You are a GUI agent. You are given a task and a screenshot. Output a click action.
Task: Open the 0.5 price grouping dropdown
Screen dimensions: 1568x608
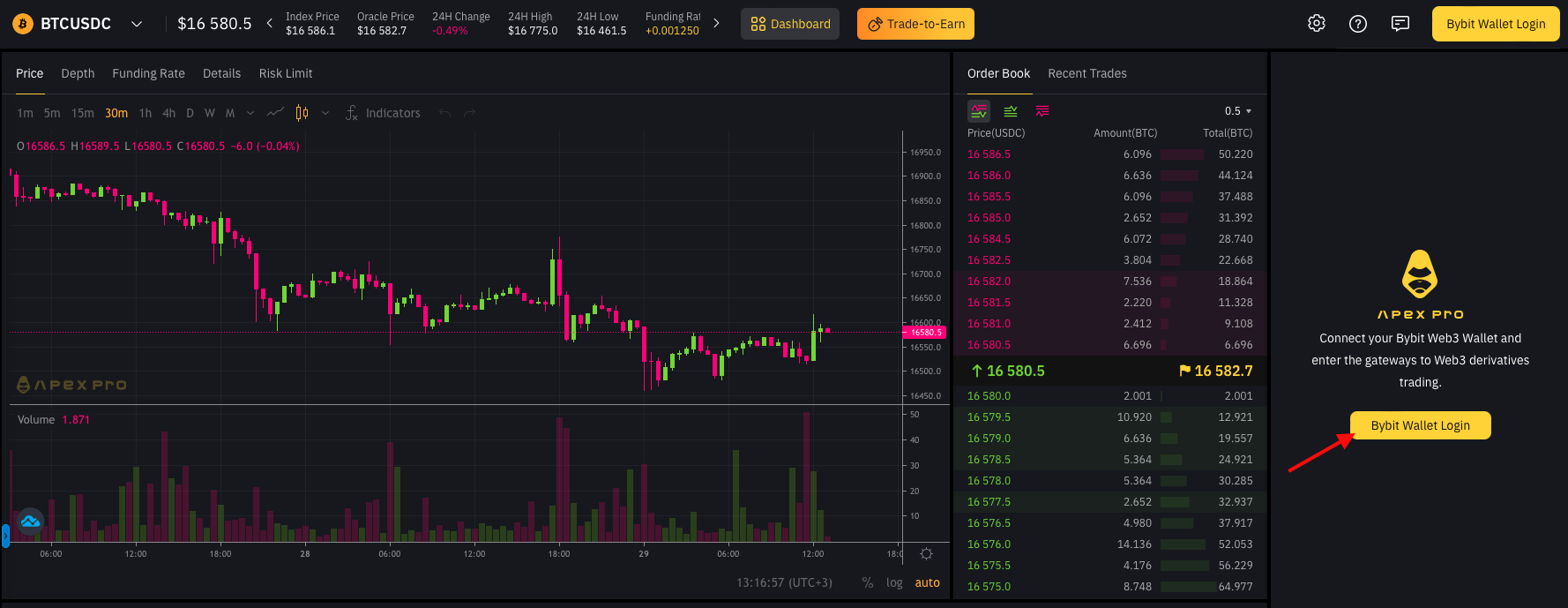[x=1237, y=111]
